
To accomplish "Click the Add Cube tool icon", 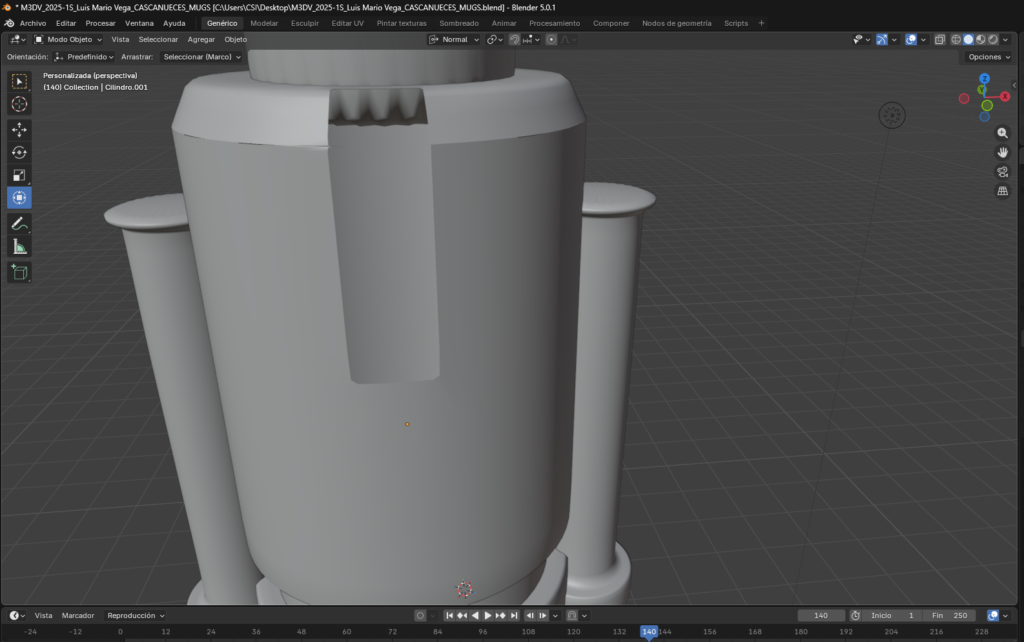I will 19,271.
